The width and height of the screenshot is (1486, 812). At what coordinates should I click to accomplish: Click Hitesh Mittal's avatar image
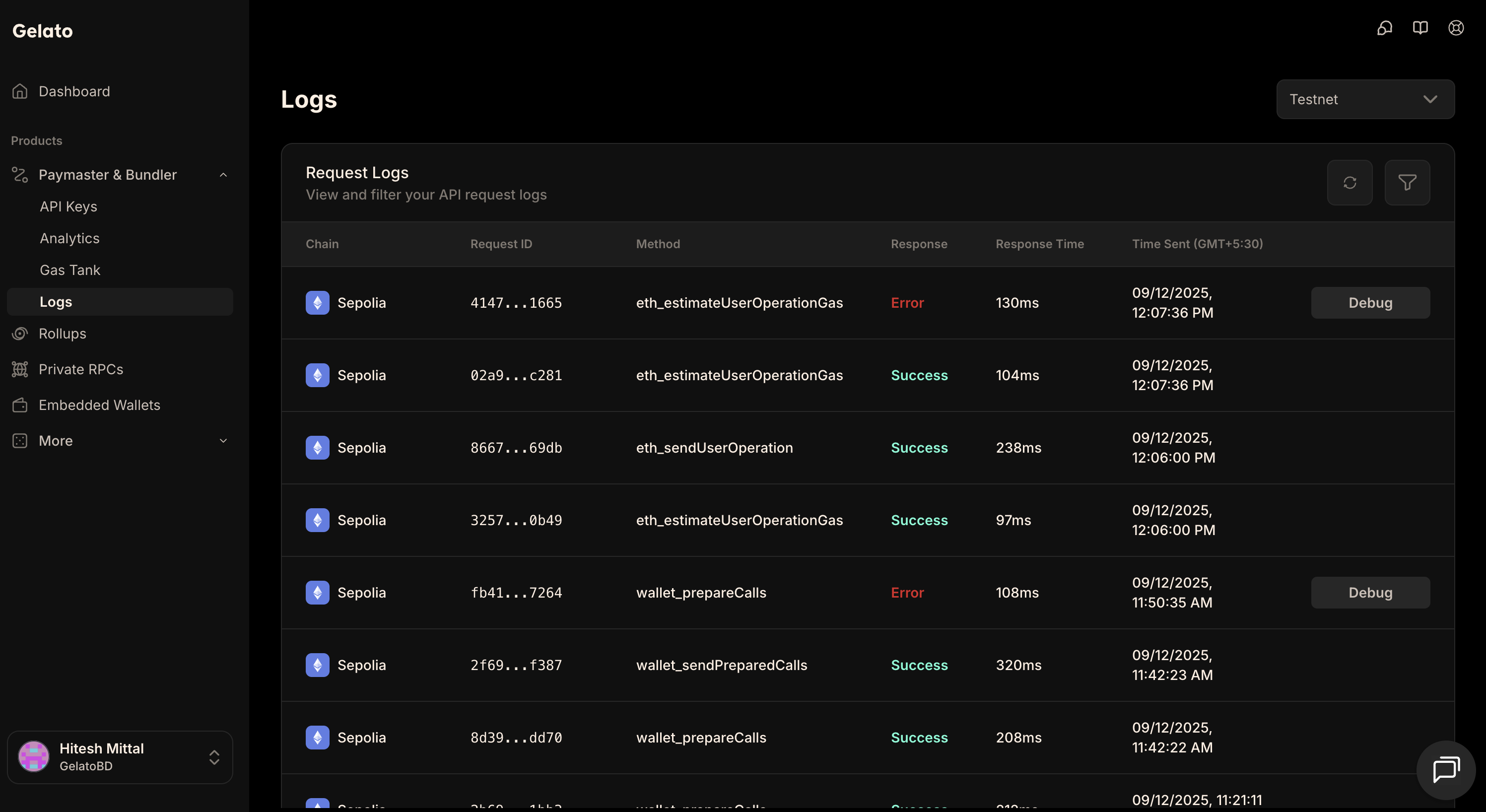point(33,756)
